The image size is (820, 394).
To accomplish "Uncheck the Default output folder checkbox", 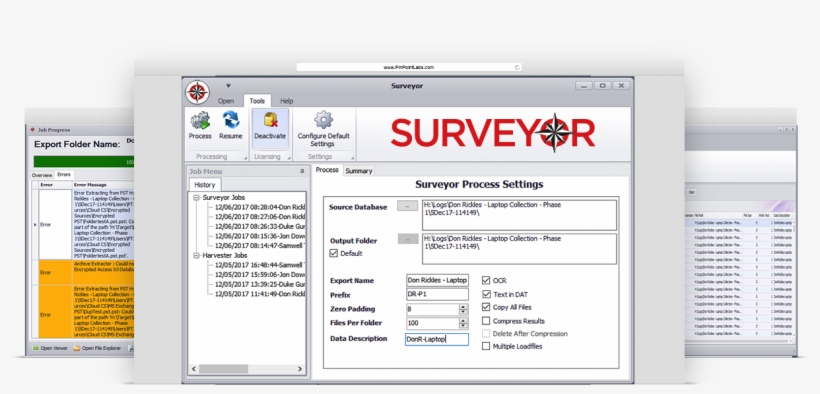I will (334, 253).
